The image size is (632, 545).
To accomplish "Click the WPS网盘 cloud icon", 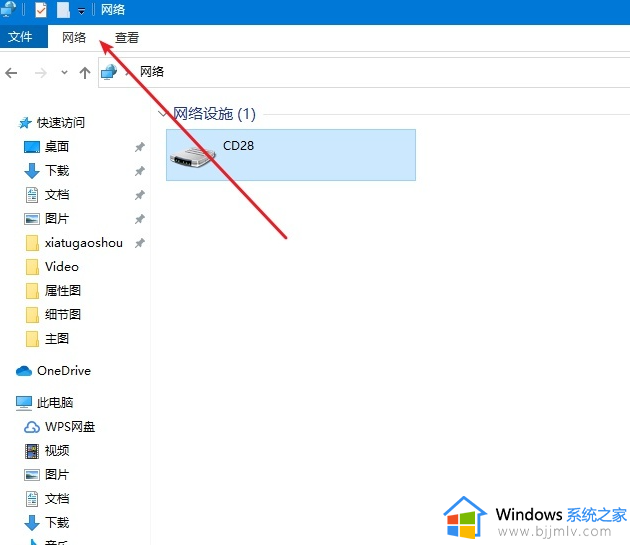I will [32, 427].
